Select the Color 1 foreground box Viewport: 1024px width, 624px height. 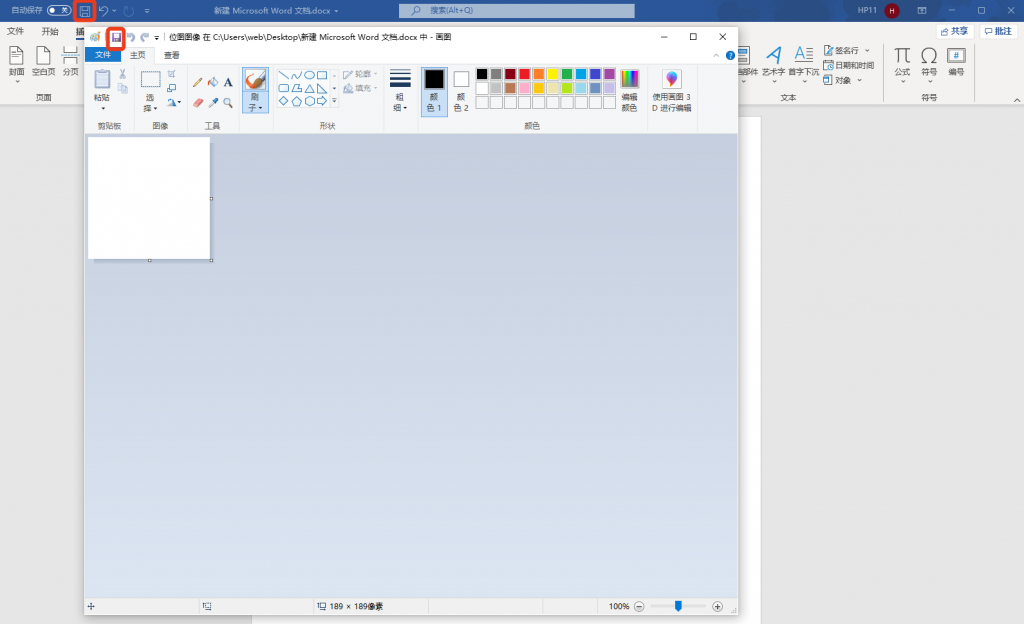point(434,91)
